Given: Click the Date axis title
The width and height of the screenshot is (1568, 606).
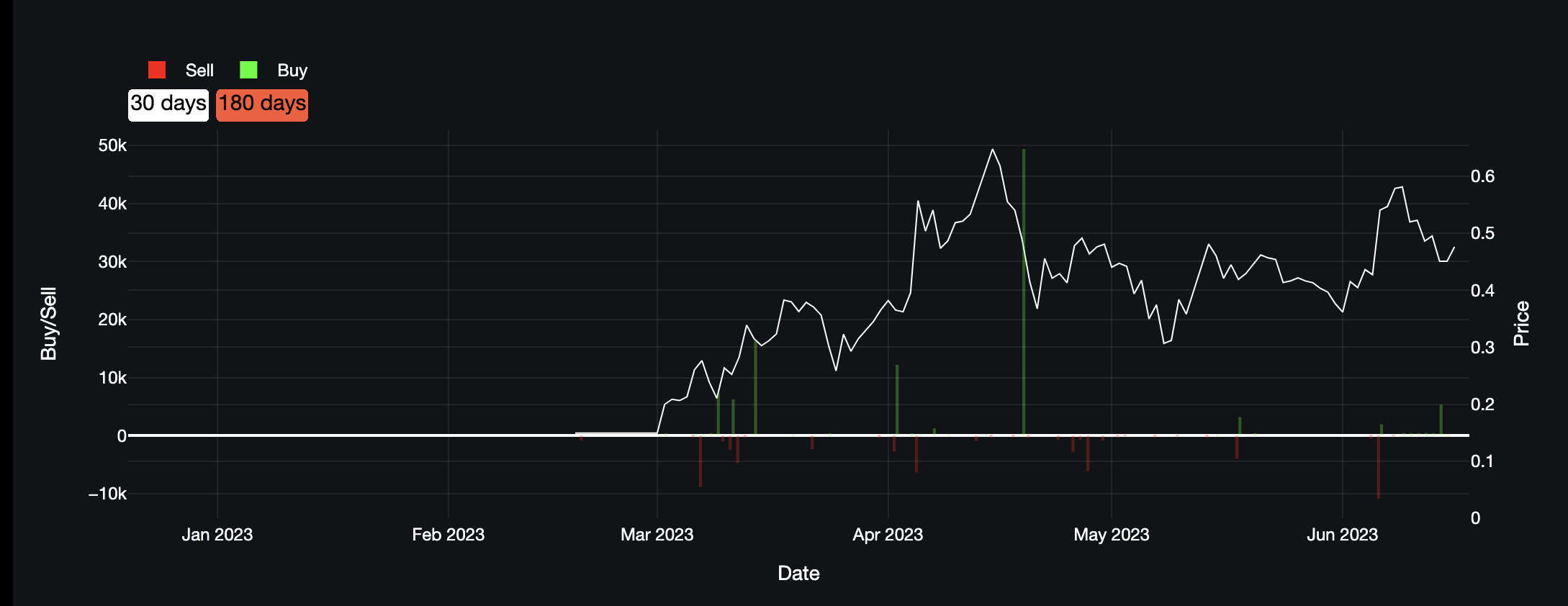Looking at the screenshot, I should click(x=799, y=574).
